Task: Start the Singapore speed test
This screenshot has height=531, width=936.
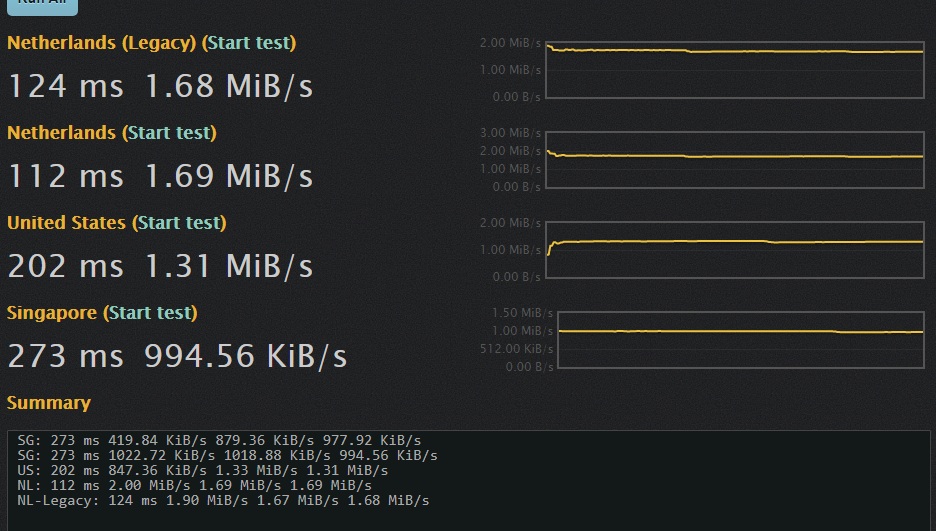Action: [150, 313]
